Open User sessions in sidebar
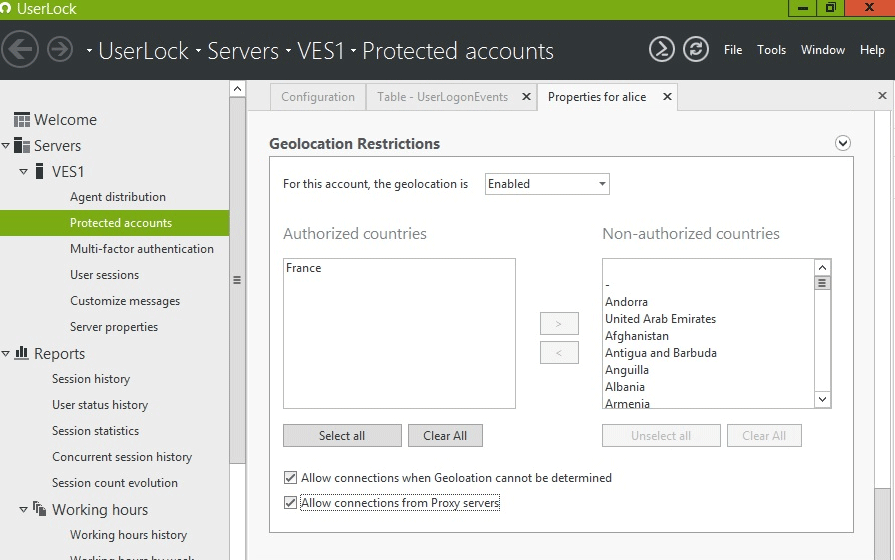 pos(104,275)
